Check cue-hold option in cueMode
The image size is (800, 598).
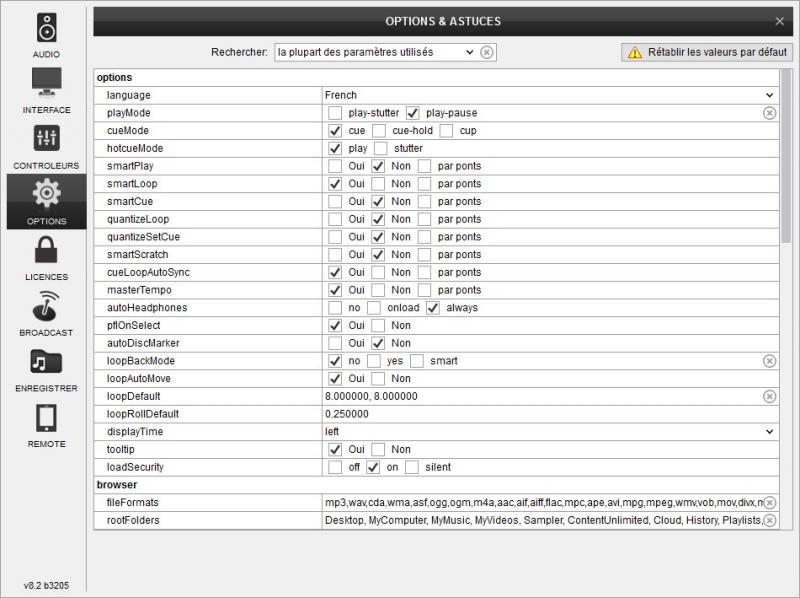pos(379,131)
